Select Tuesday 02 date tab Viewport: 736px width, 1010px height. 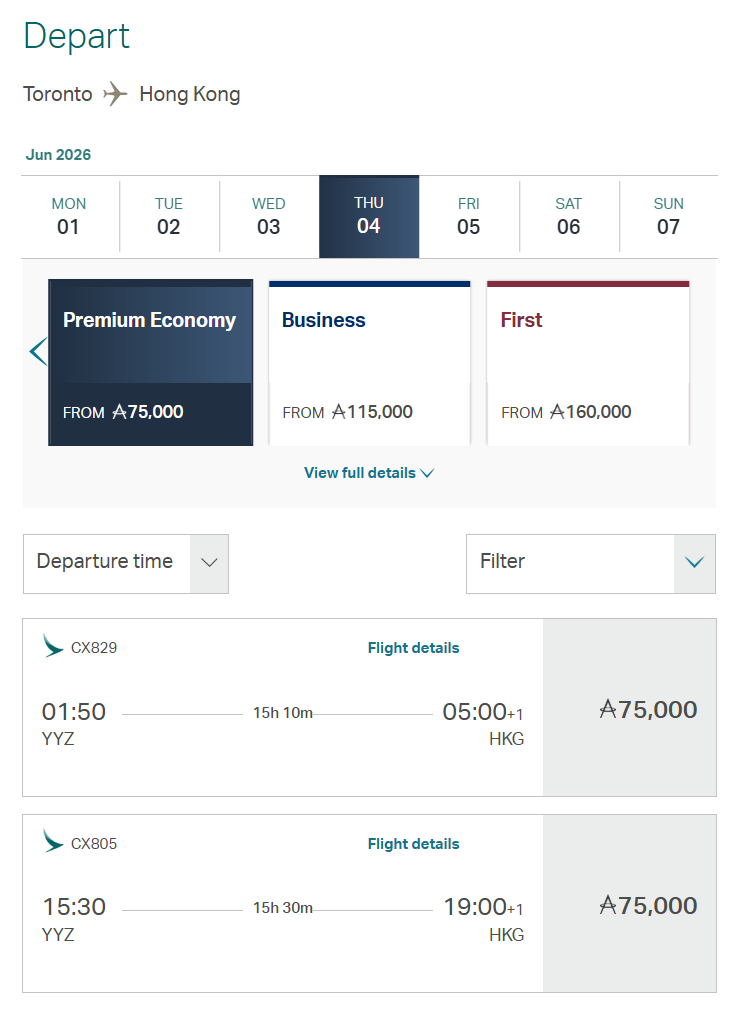(169, 216)
